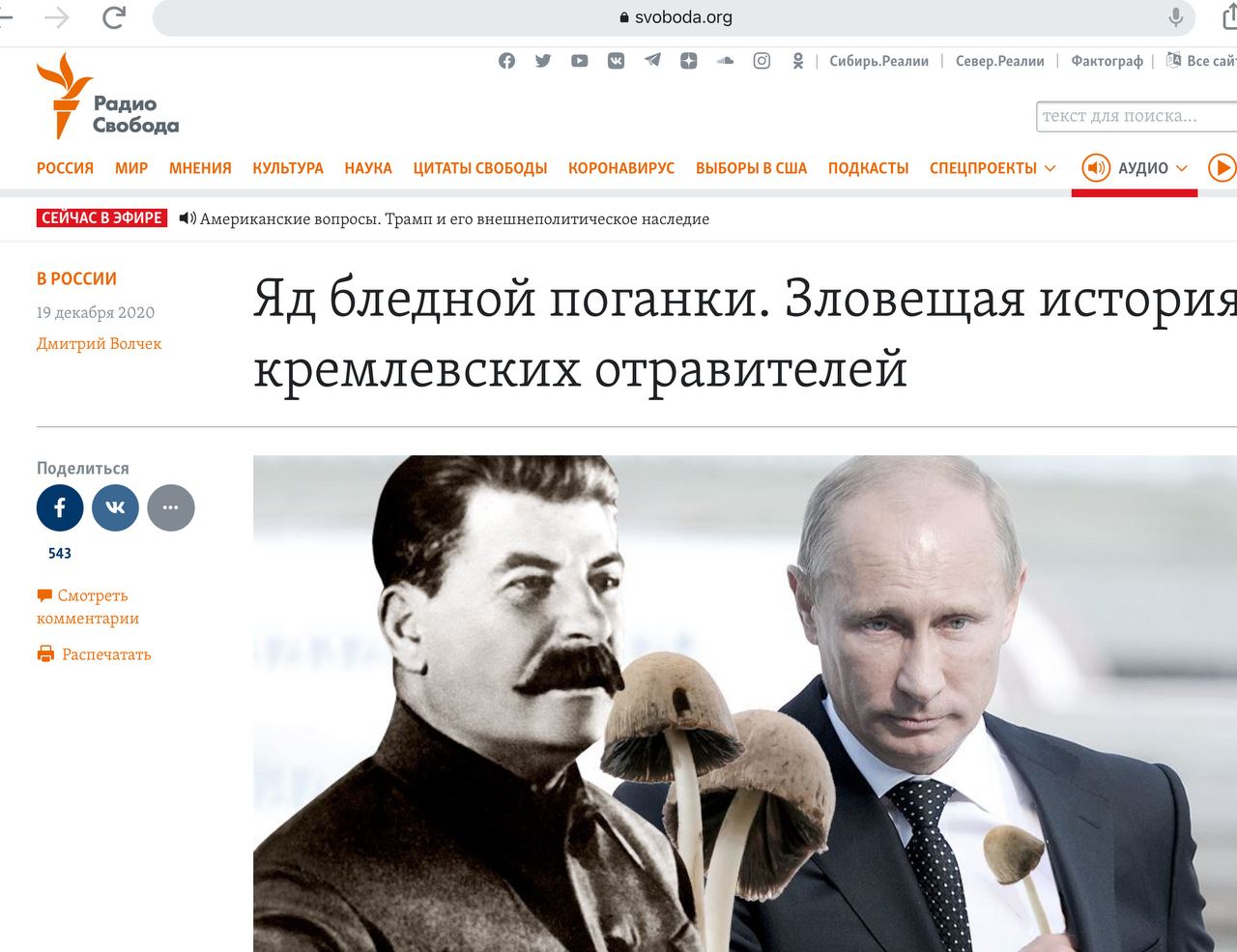The height and width of the screenshot is (952, 1237).
Task: Open the ПОДКАСТЫ section
Action: (x=869, y=168)
